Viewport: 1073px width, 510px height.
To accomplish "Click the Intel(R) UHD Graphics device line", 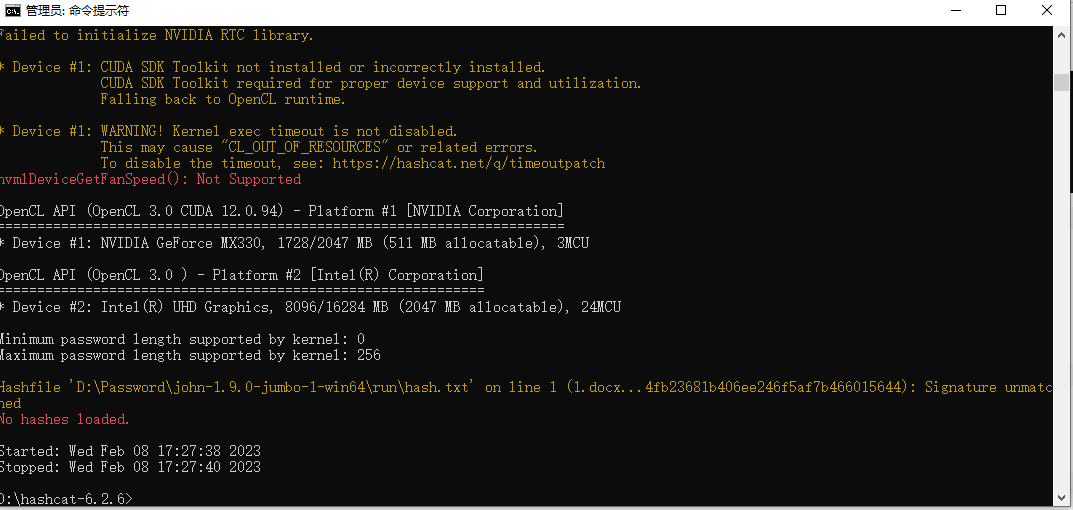I will pyautogui.click(x=311, y=307).
